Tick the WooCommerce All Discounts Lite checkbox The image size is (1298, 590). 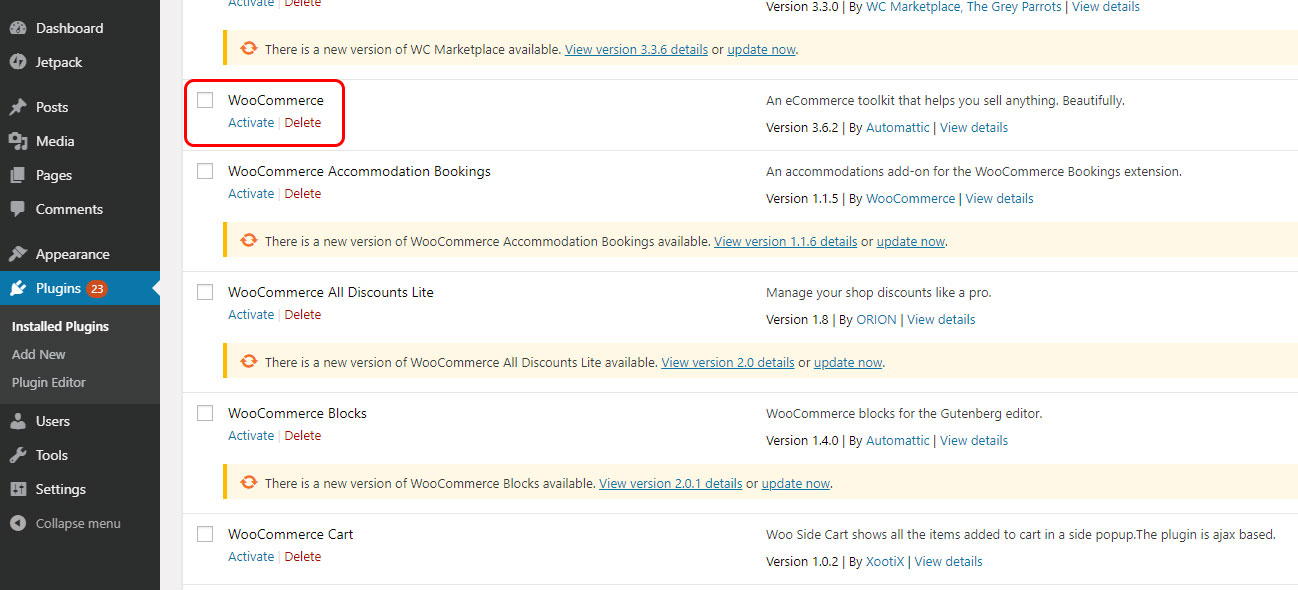(205, 292)
